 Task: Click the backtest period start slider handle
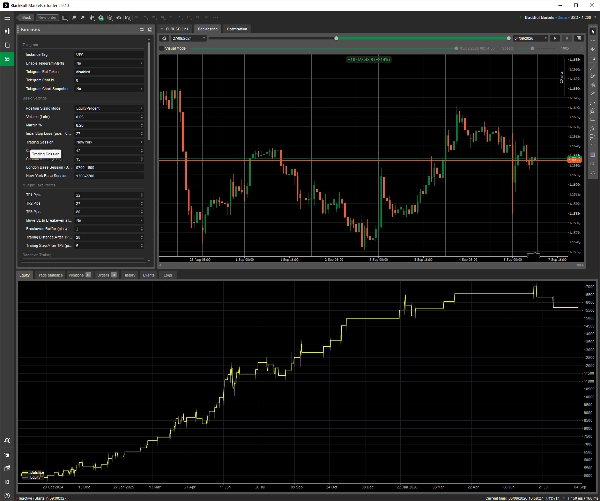coord(336,38)
